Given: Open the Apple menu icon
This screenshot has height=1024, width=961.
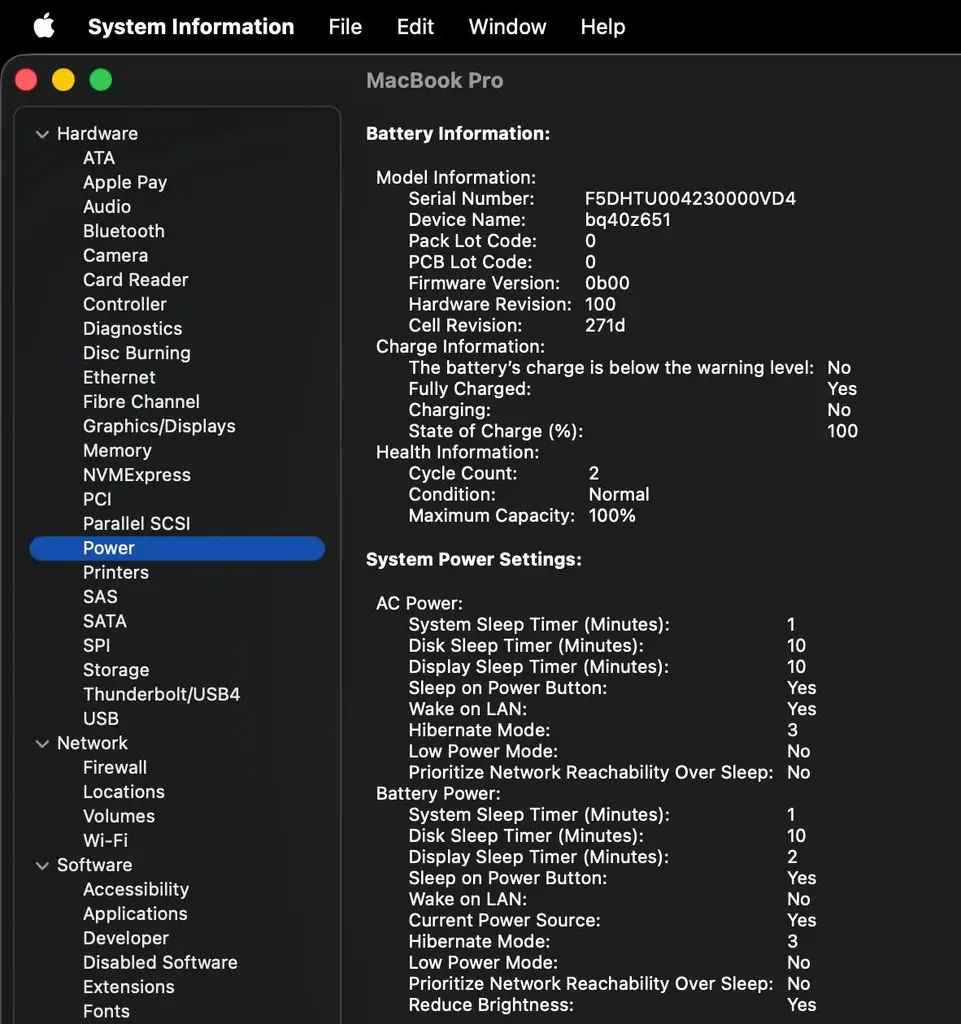Looking at the screenshot, I should coord(44,27).
